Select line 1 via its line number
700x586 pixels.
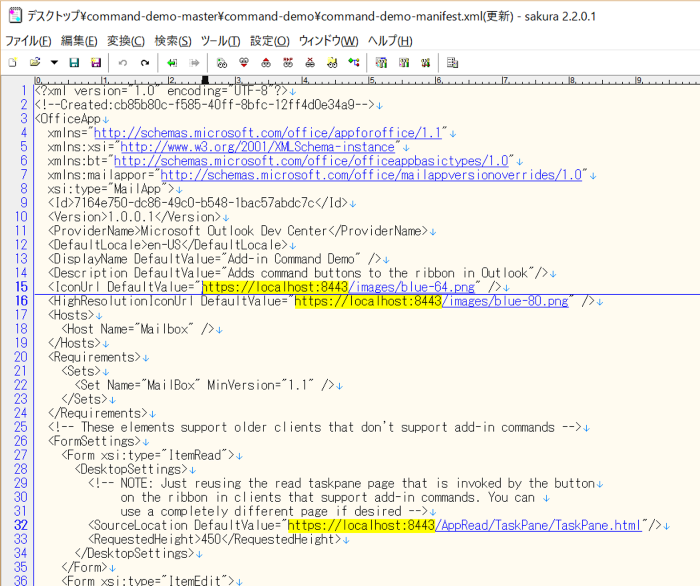click(x=24, y=91)
